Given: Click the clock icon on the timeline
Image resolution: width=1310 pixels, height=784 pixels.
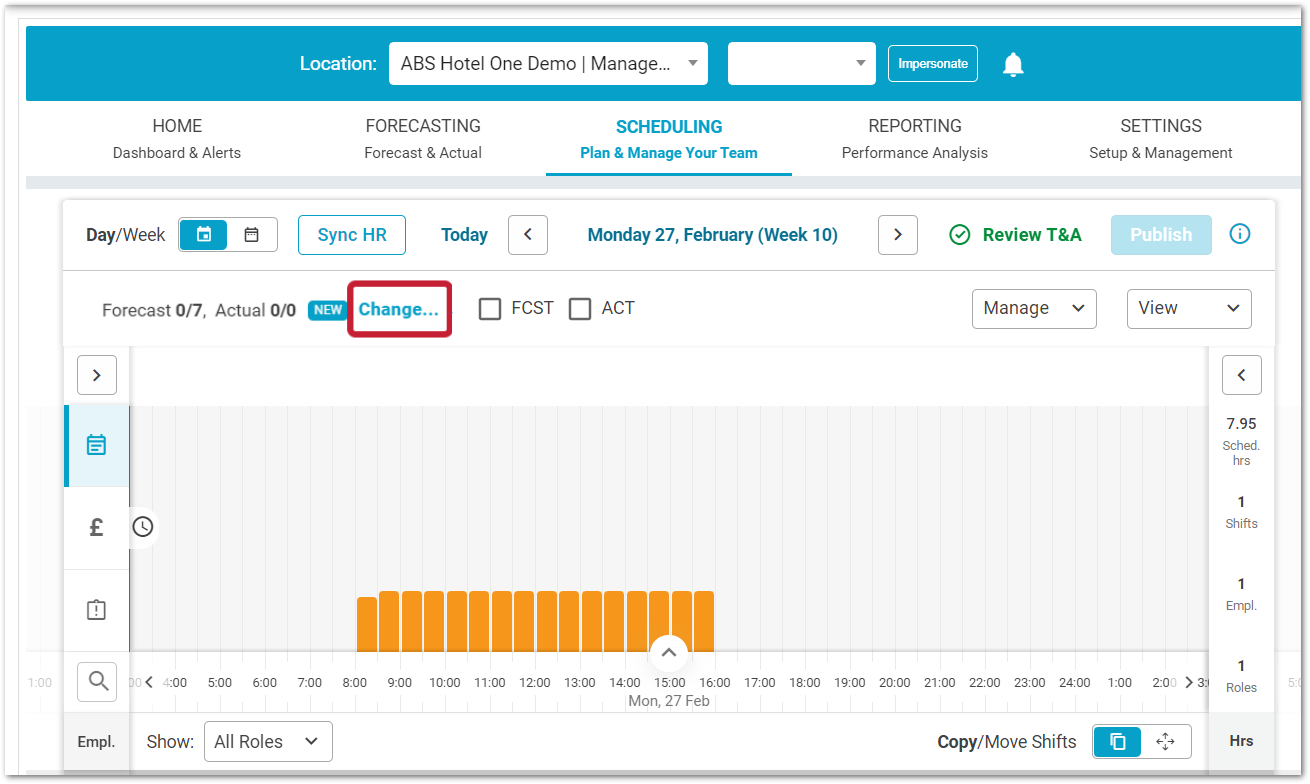Looking at the screenshot, I should pos(143,527).
